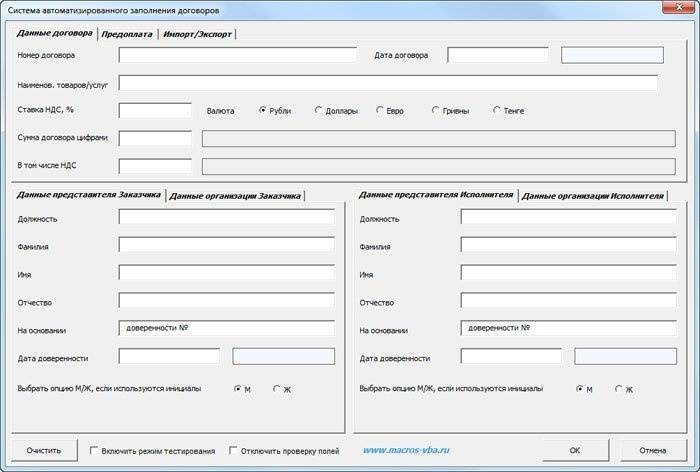Viewport: 700px width, 472px height.
Task: Choose Евро as the currency
Action: pos(380,110)
